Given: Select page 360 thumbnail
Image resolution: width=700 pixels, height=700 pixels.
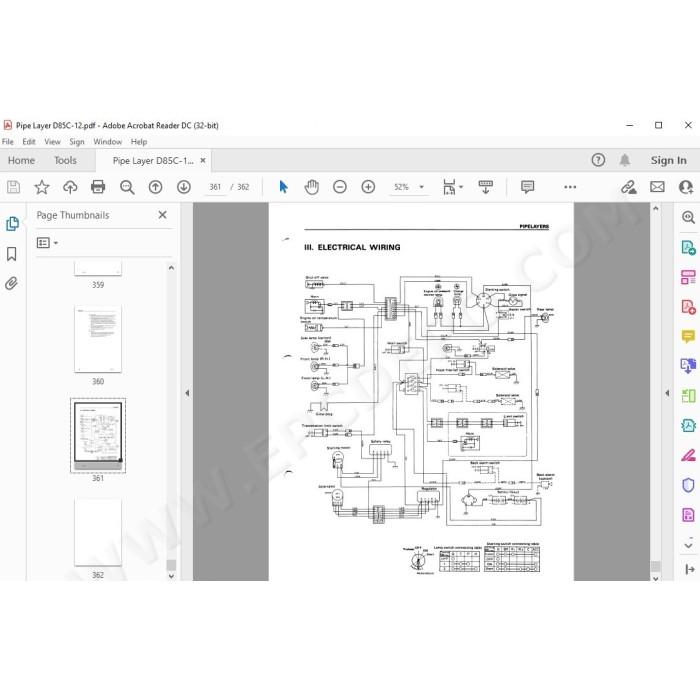Looking at the screenshot, I should point(98,339).
